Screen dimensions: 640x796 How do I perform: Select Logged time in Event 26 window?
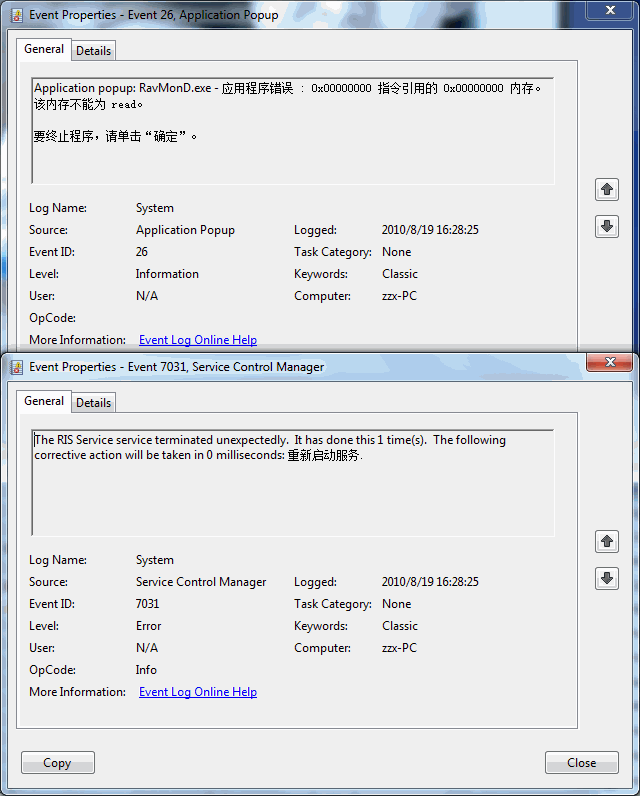point(430,230)
